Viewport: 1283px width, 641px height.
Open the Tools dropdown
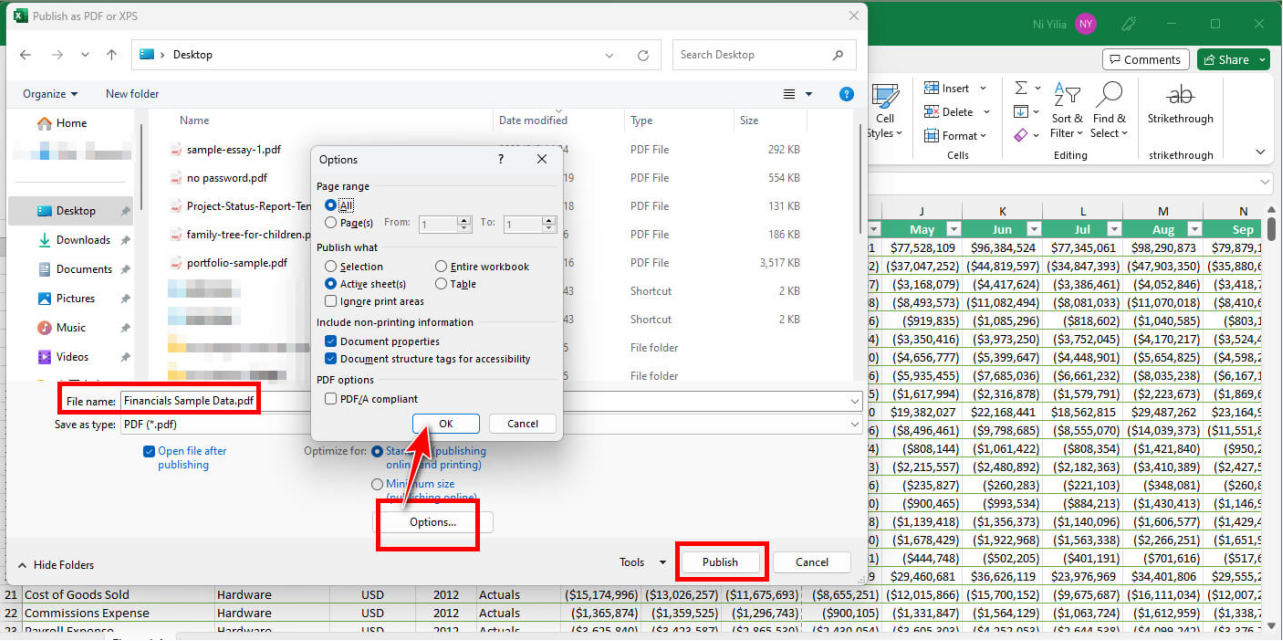click(x=642, y=562)
